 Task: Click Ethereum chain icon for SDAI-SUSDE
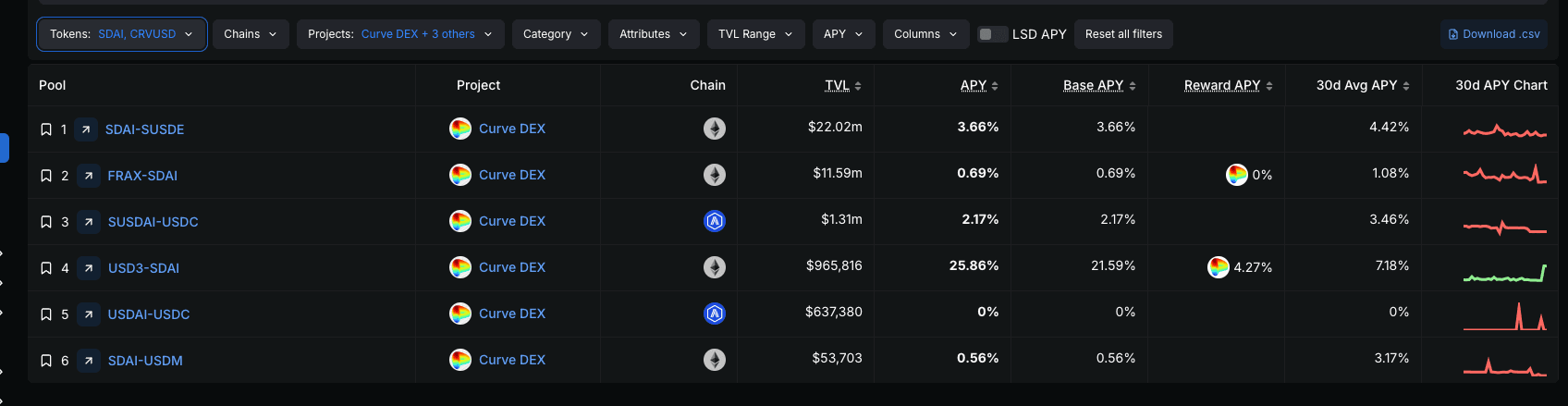point(715,129)
